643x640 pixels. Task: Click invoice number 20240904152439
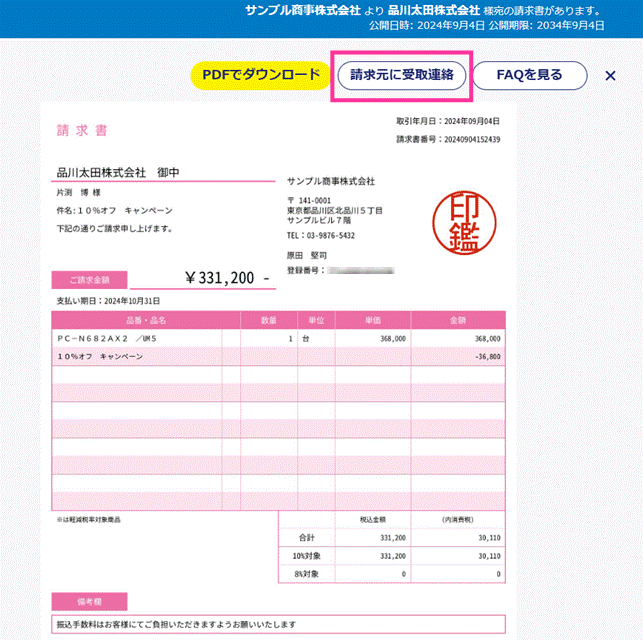pyautogui.click(x=472, y=139)
